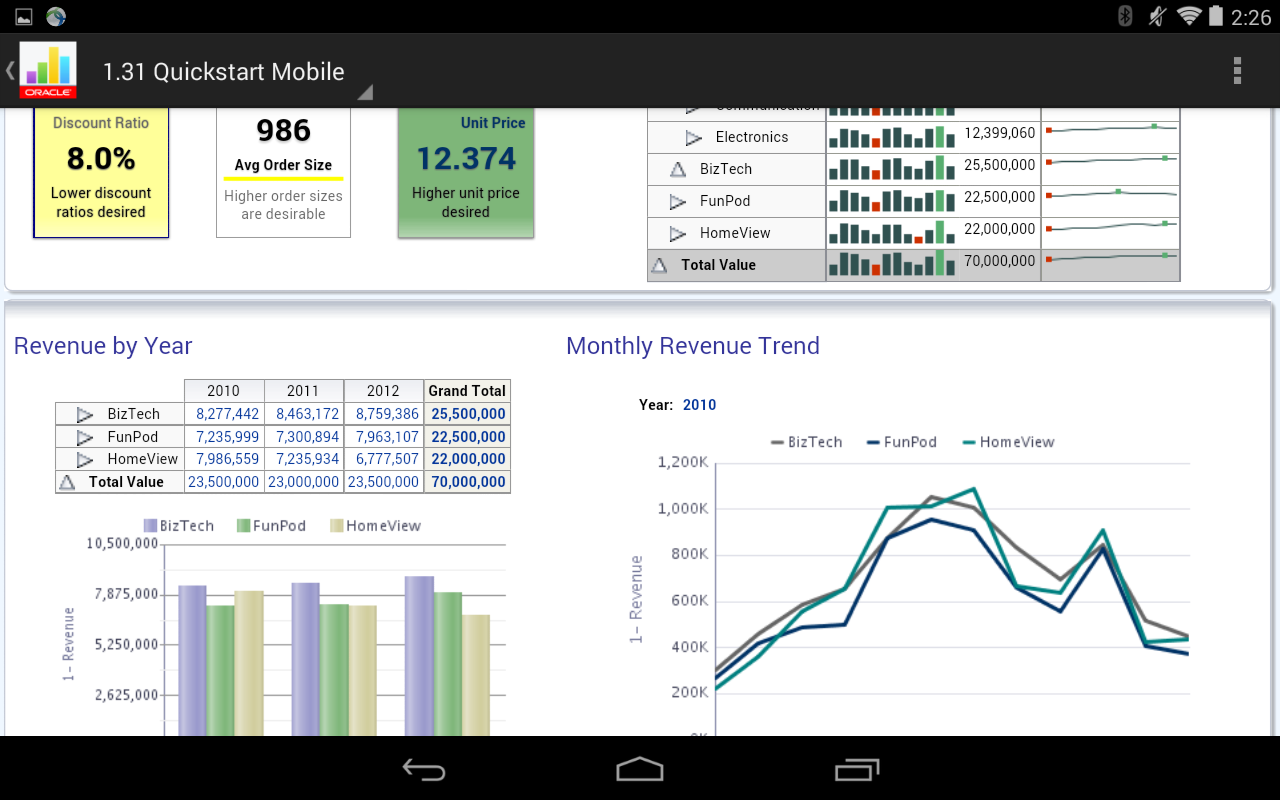This screenshot has width=1280, height=800.
Task: Open BizTech 2010 revenue value 8,277,442
Action: pyautogui.click(x=227, y=414)
